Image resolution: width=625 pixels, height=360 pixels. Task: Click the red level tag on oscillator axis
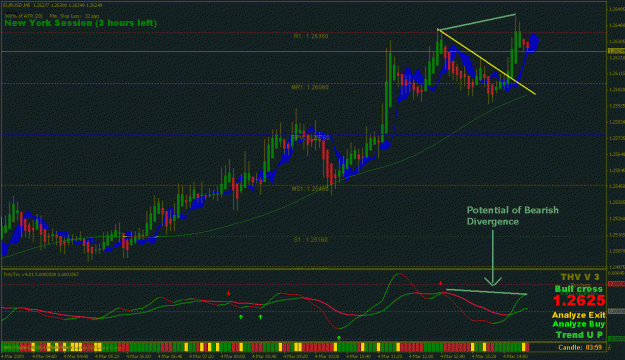click(x=617, y=284)
